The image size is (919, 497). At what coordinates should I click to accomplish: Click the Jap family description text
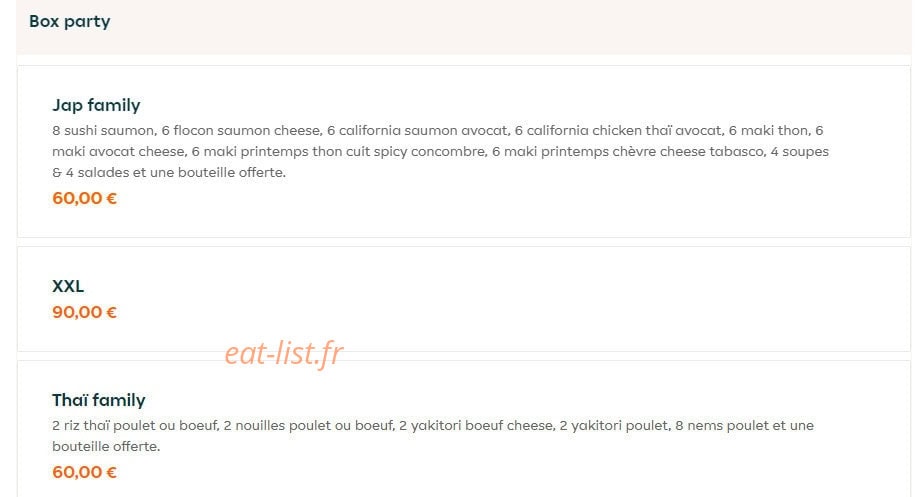[440, 151]
